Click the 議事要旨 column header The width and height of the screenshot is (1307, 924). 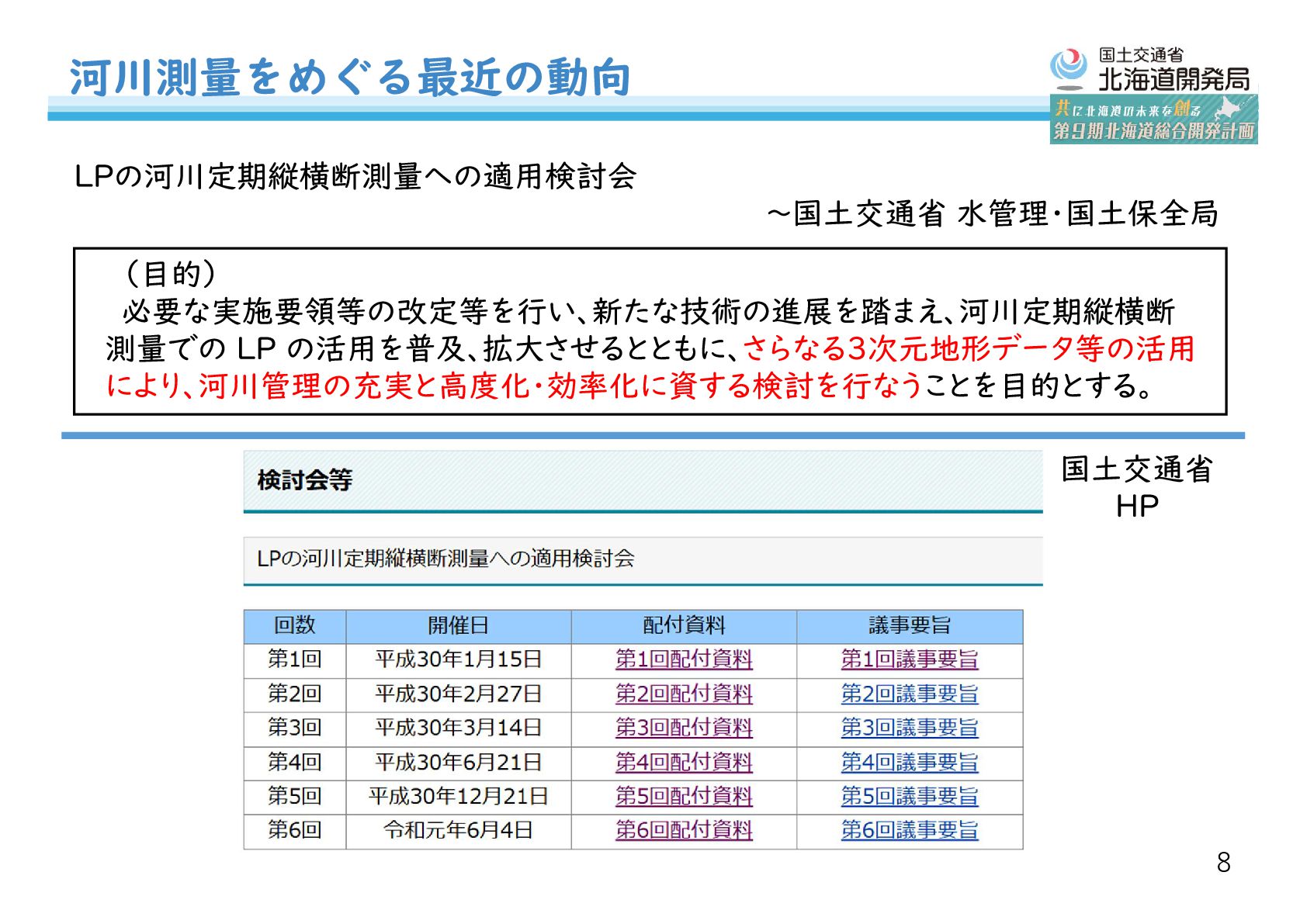[910, 625]
